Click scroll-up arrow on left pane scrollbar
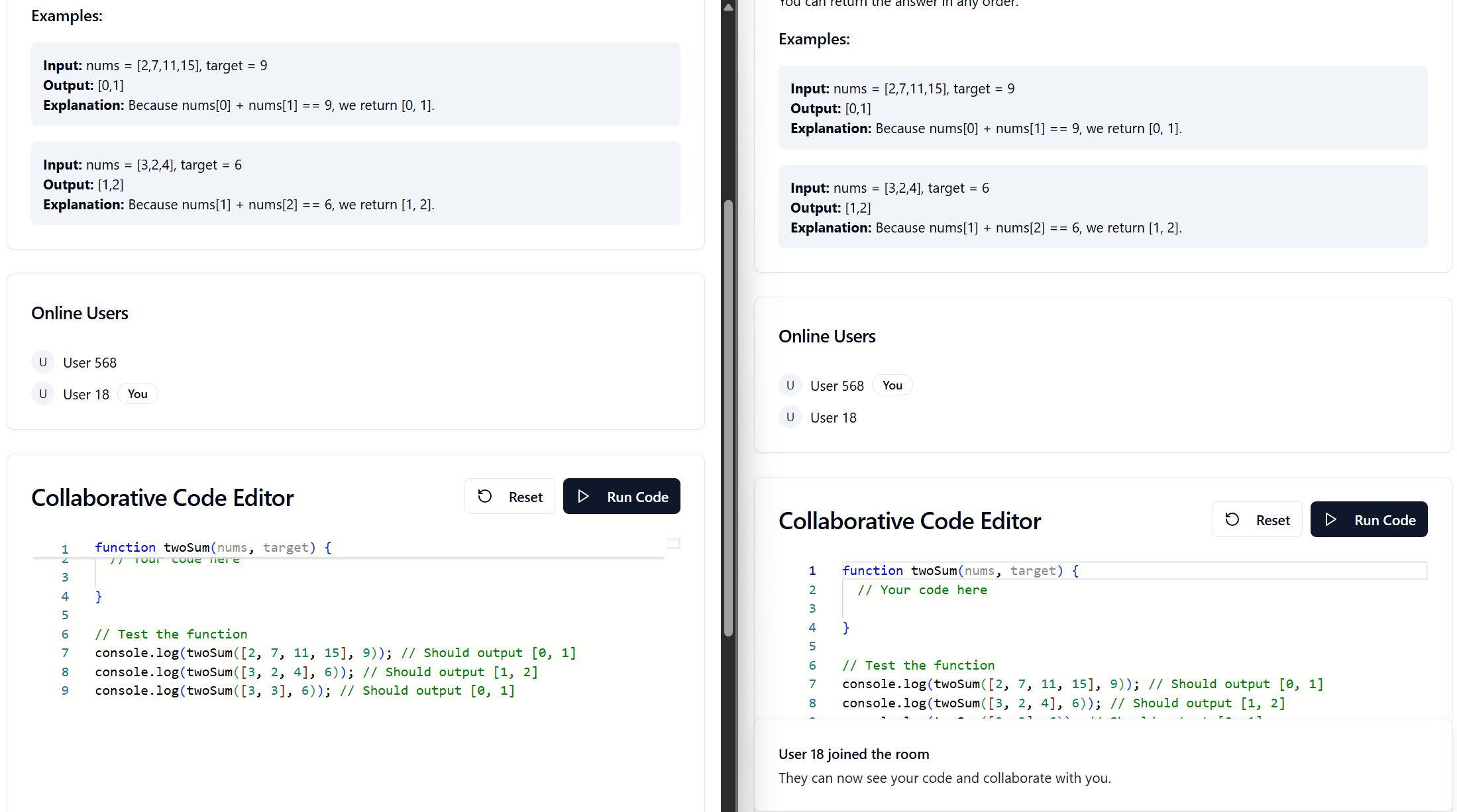1457x812 pixels. pos(728,7)
